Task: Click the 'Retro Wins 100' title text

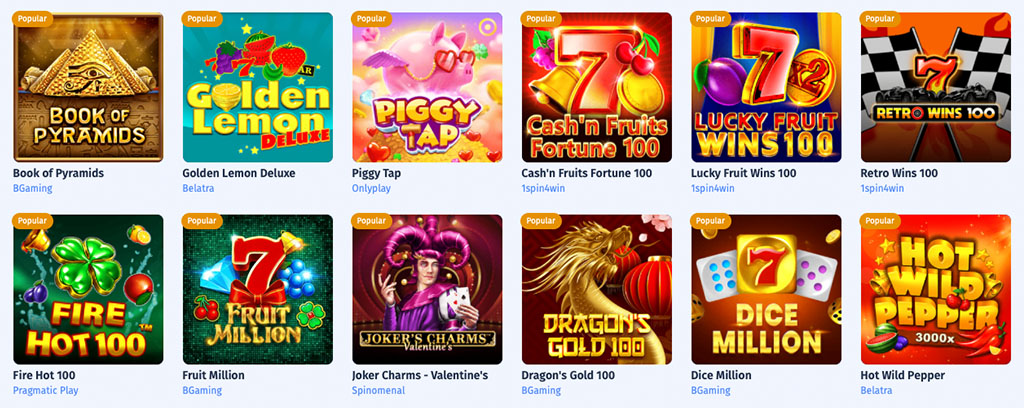Action: (x=899, y=173)
